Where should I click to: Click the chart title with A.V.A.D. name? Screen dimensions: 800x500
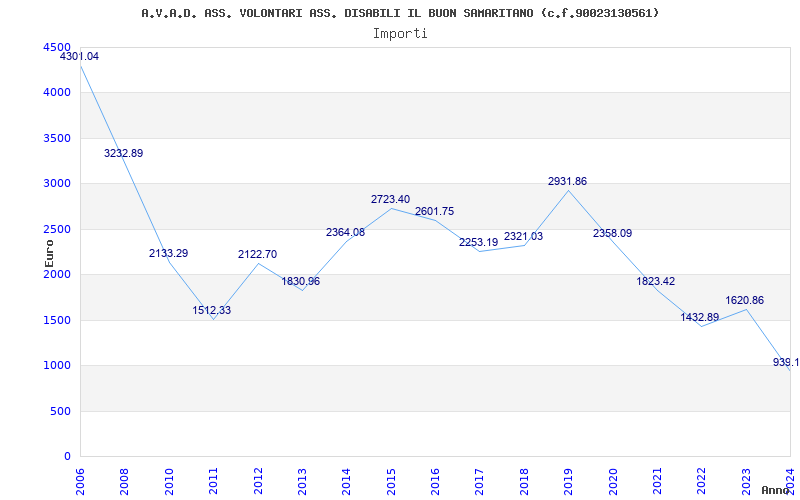point(400,13)
